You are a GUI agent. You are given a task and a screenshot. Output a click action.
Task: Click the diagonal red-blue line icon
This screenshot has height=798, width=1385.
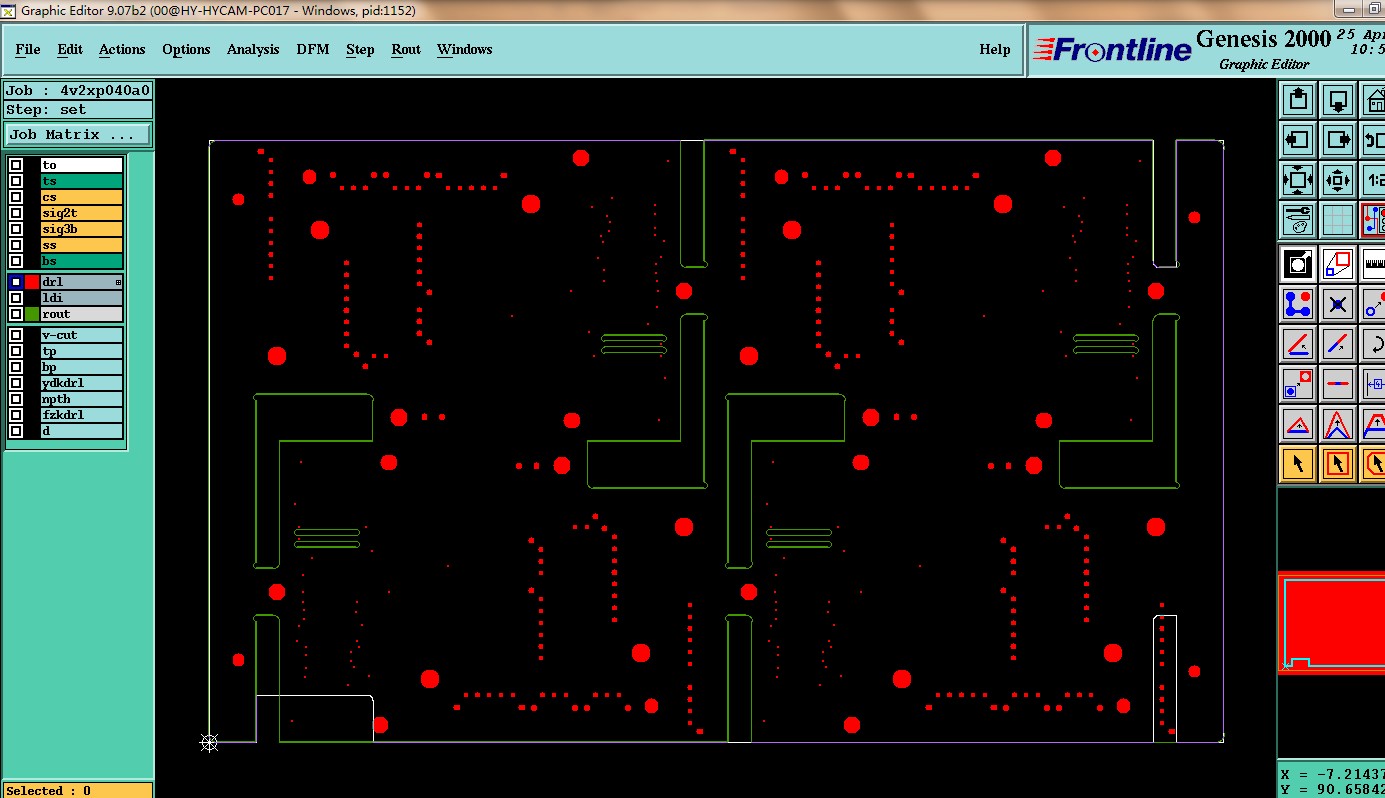point(1338,344)
